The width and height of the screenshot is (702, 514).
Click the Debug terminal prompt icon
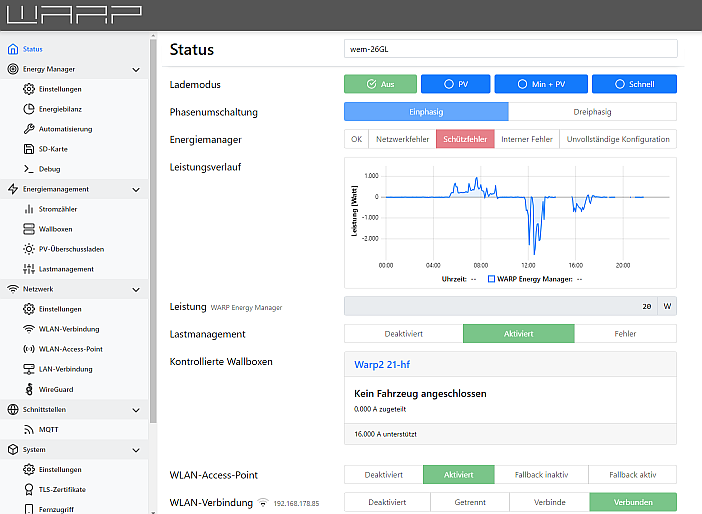[x=29, y=169]
